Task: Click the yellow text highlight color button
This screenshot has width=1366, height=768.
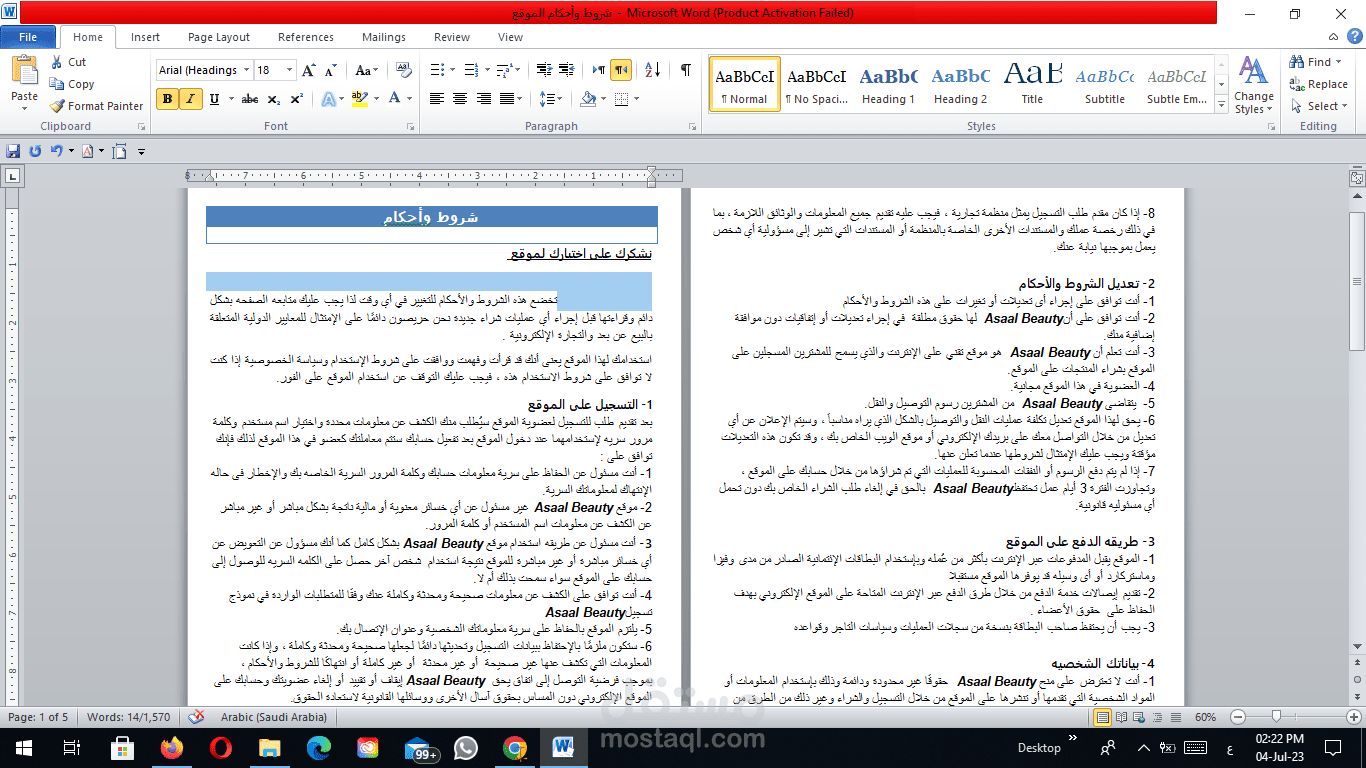Action: 360,99
